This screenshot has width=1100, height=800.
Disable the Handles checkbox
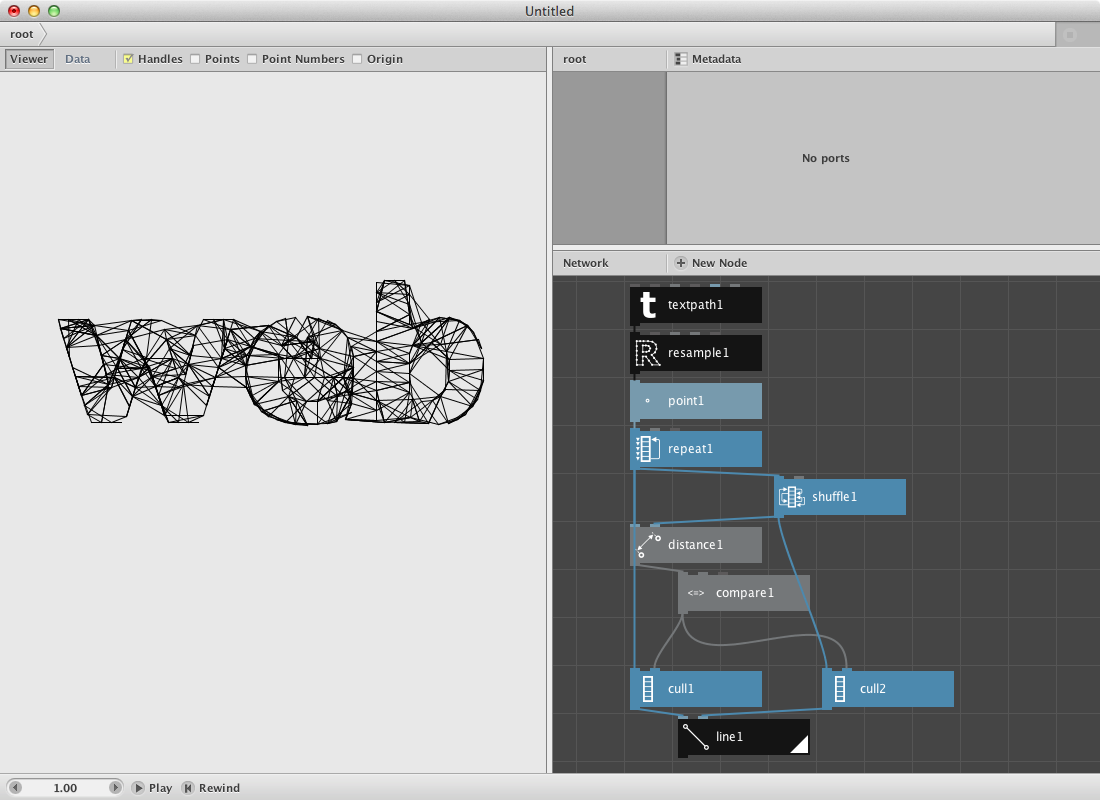(x=128, y=59)
